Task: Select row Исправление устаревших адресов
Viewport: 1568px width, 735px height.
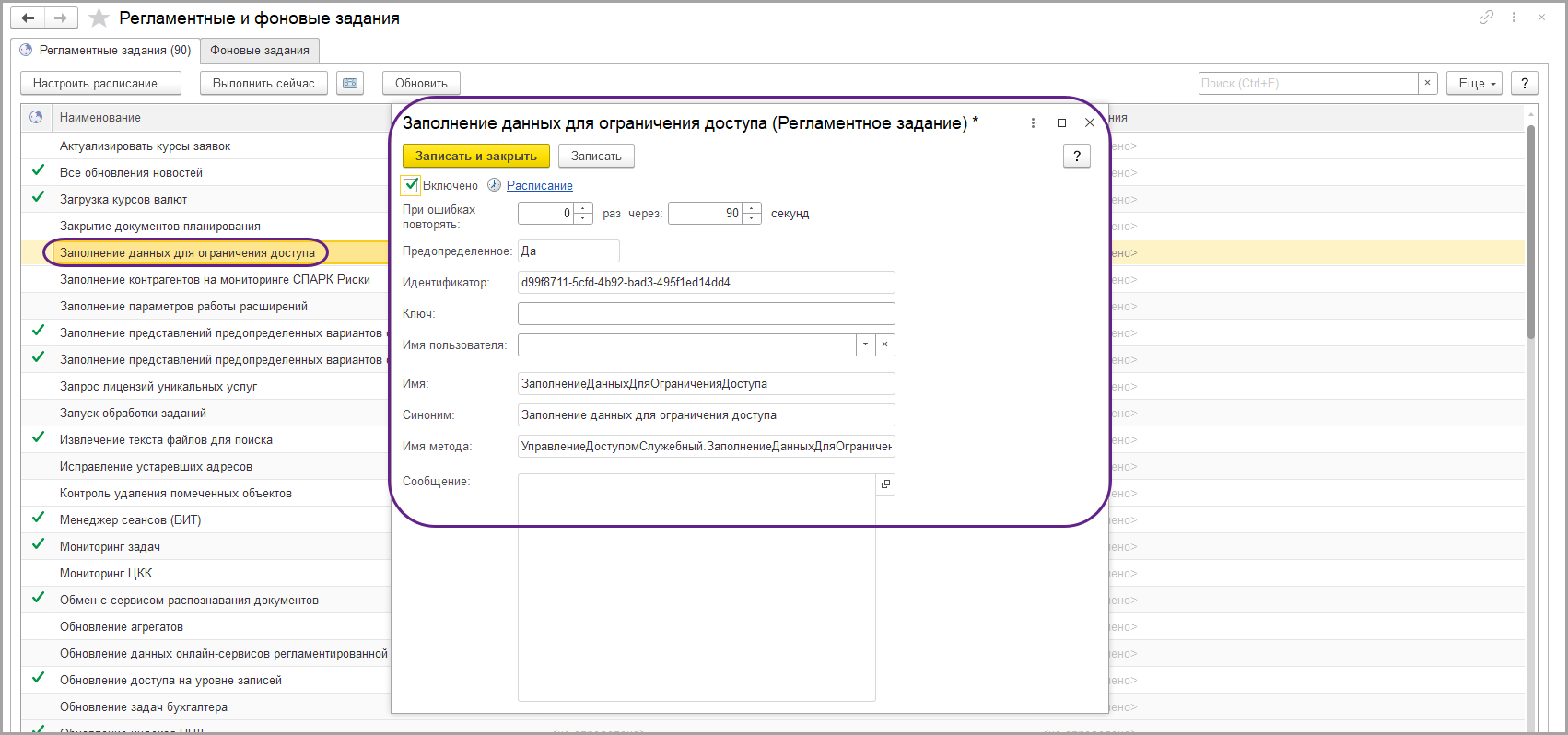Action: [x=156, y=466]
